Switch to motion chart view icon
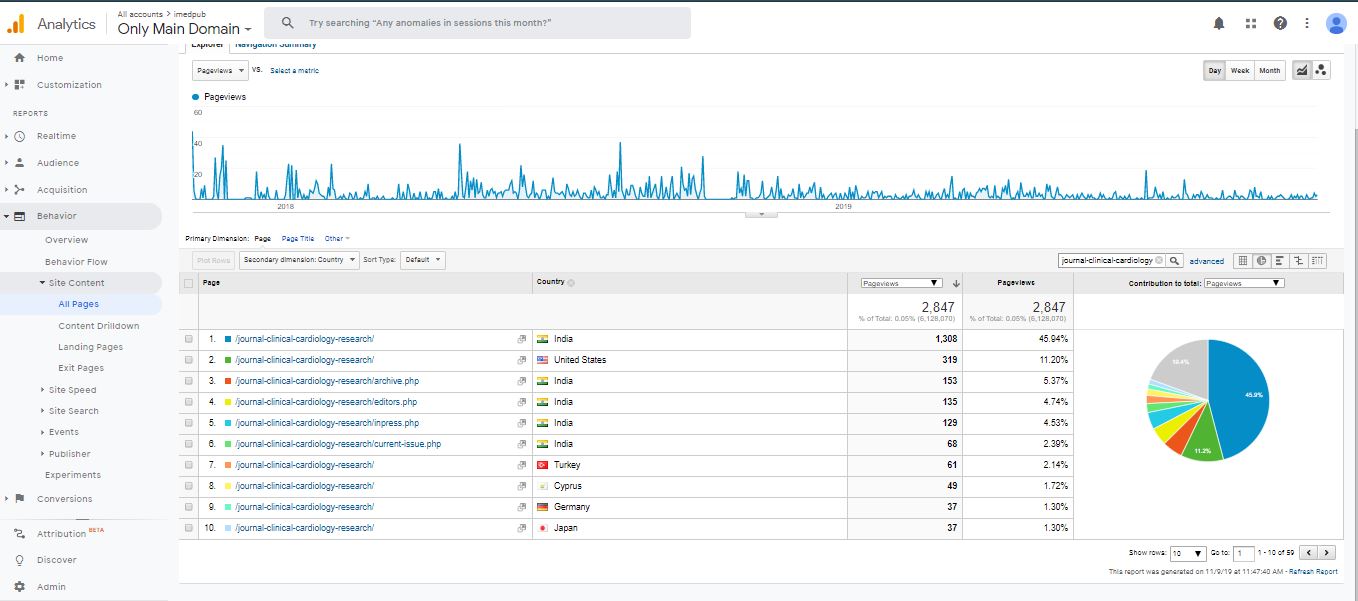This screenshot has height=601, width=1358. [x=1321, y=70]
